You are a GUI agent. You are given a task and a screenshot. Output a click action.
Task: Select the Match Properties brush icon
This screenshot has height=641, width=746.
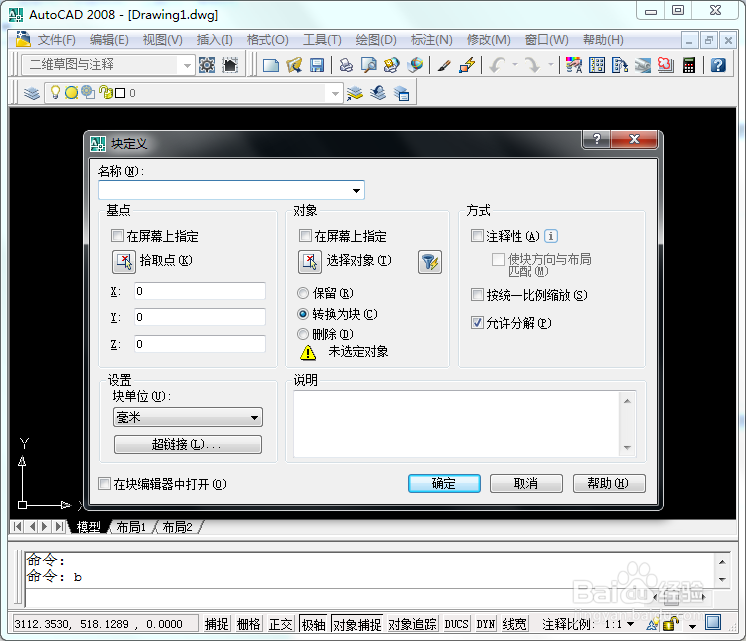click(x=444, y=65)
